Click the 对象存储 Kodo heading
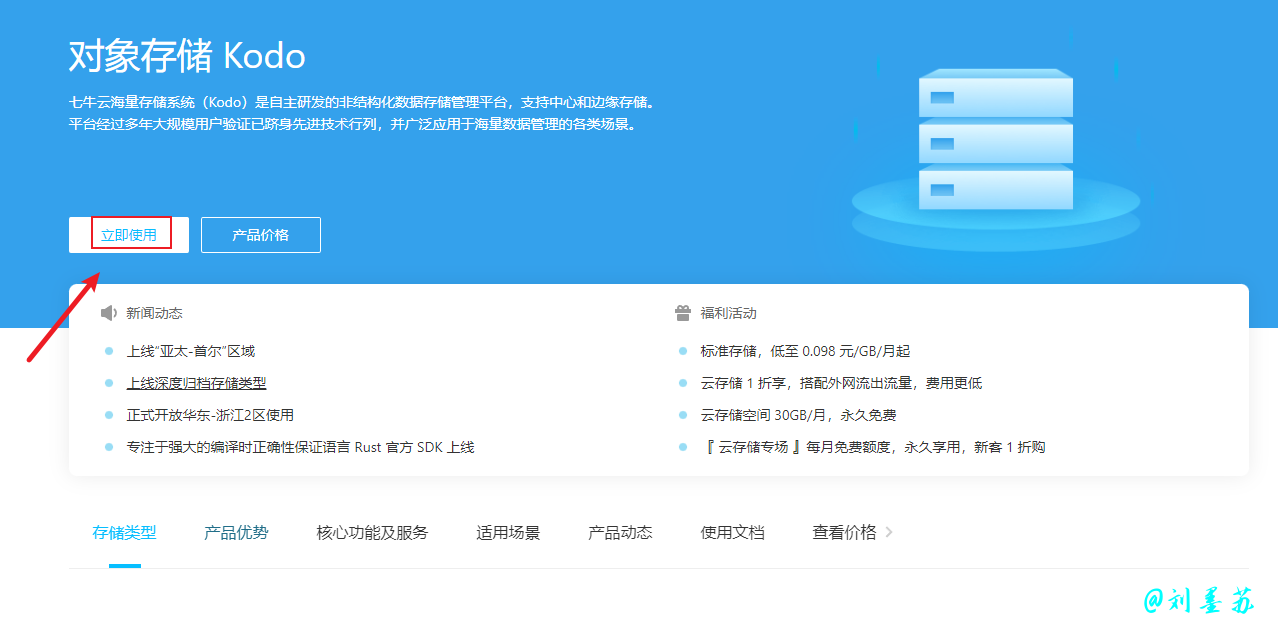Image resolution: width=1278 pixels, height=628 pixels. (x=187, y=56)
